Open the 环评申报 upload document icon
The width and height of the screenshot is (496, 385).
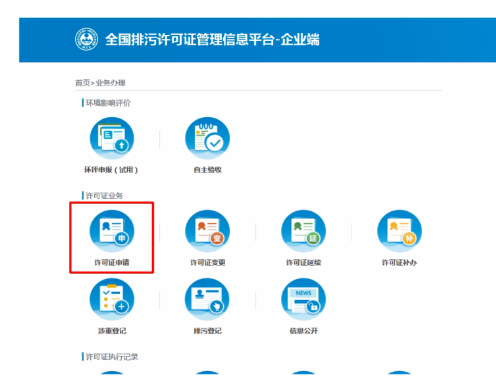pos(112,138)
